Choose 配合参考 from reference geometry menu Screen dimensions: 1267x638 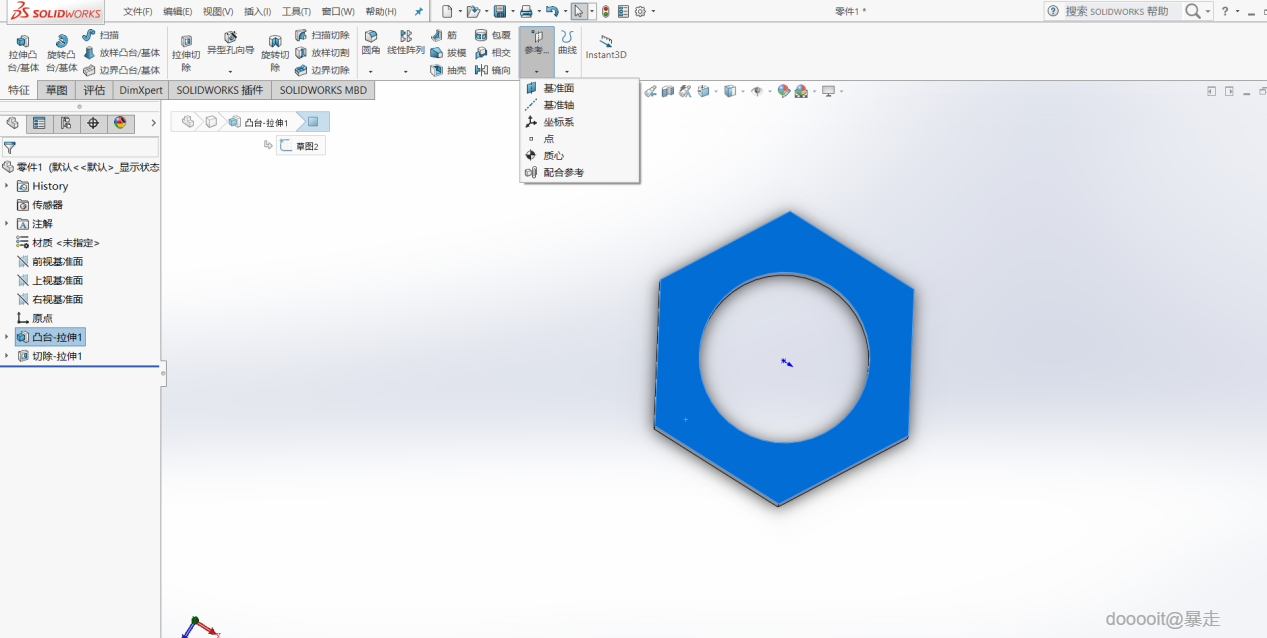coord(580,173)
